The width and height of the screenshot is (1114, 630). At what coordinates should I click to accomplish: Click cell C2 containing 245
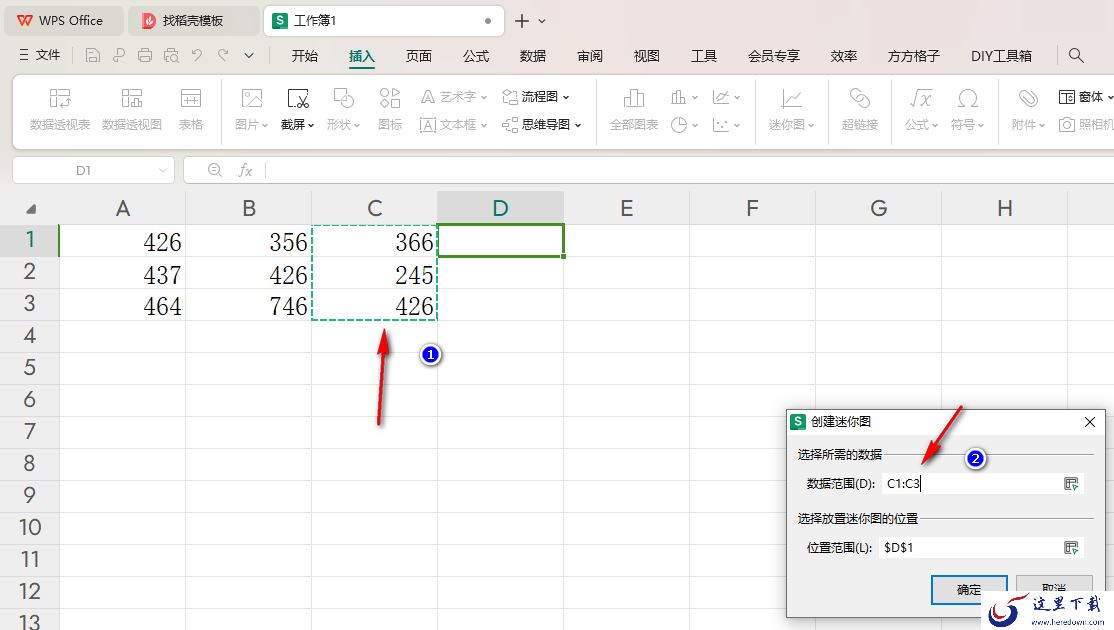coord(374,273)
